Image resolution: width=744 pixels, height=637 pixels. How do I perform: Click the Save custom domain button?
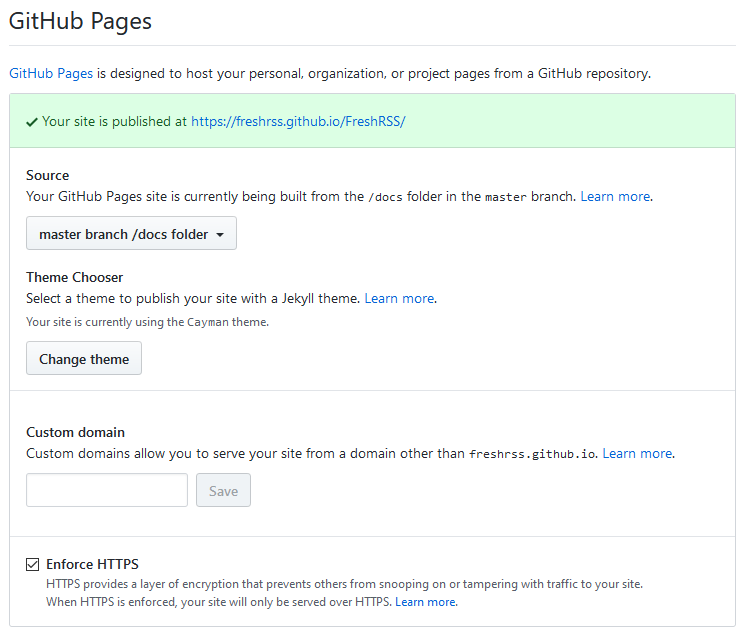click(x=223, y=490)
